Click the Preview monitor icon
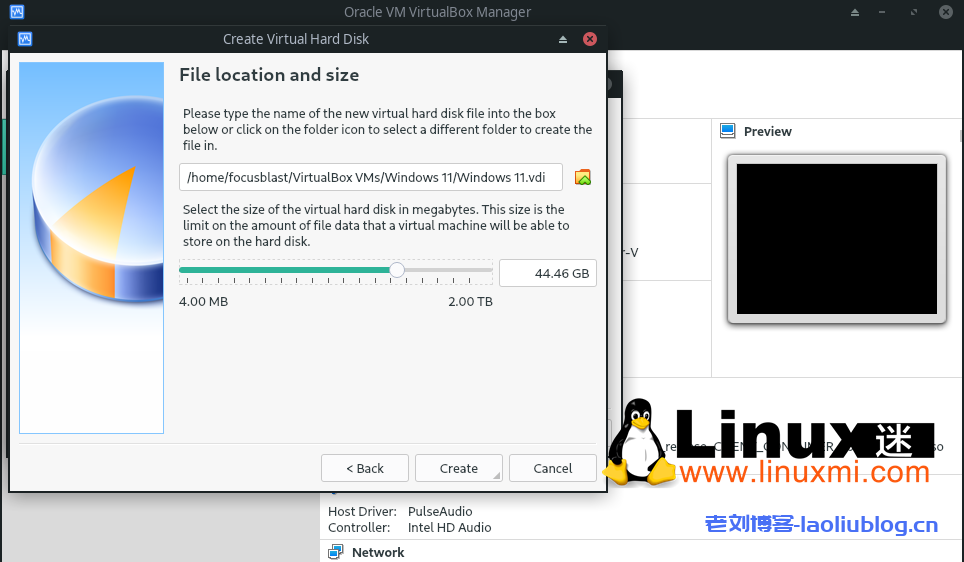This screenshot has height=562, width=964. tap(727, 131)
